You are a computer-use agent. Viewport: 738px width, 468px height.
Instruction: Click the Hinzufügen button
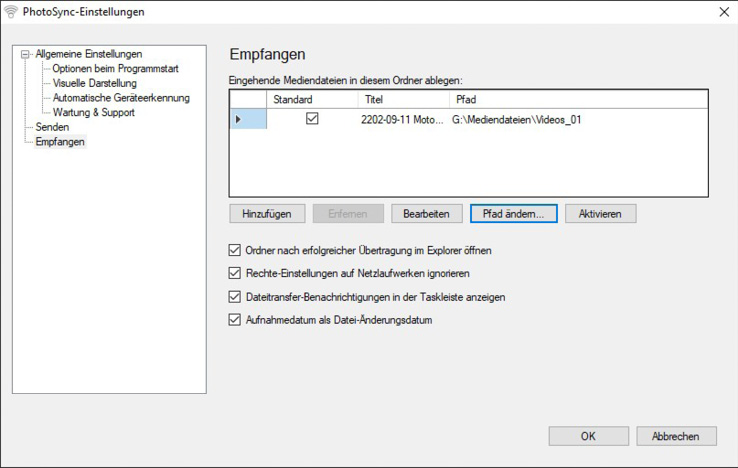pyautogui.click(x=267, y=214)
